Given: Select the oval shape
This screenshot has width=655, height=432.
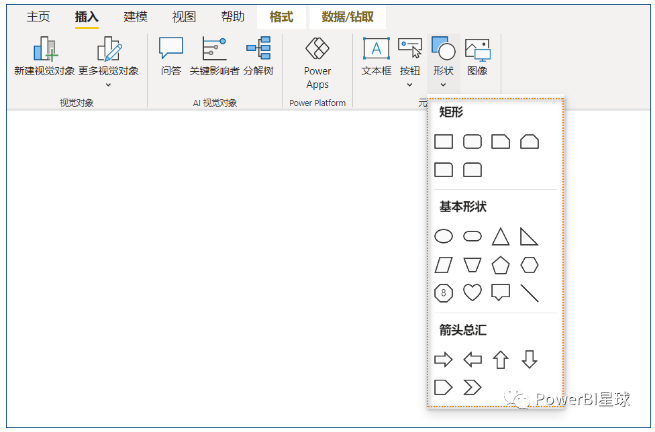Looking at the screenshot, I should [444, 236].
